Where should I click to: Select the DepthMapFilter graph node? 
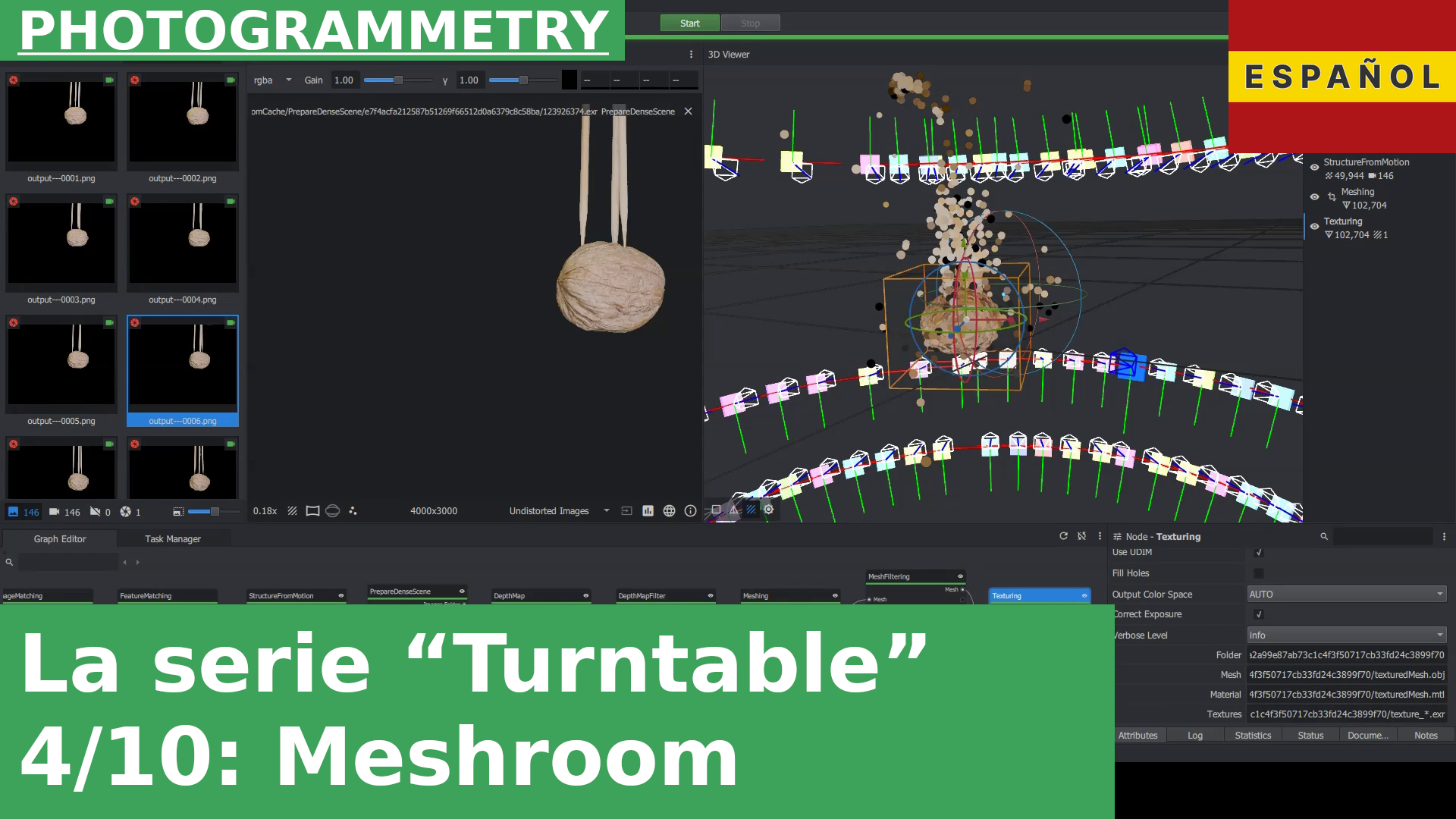point(666,596)
